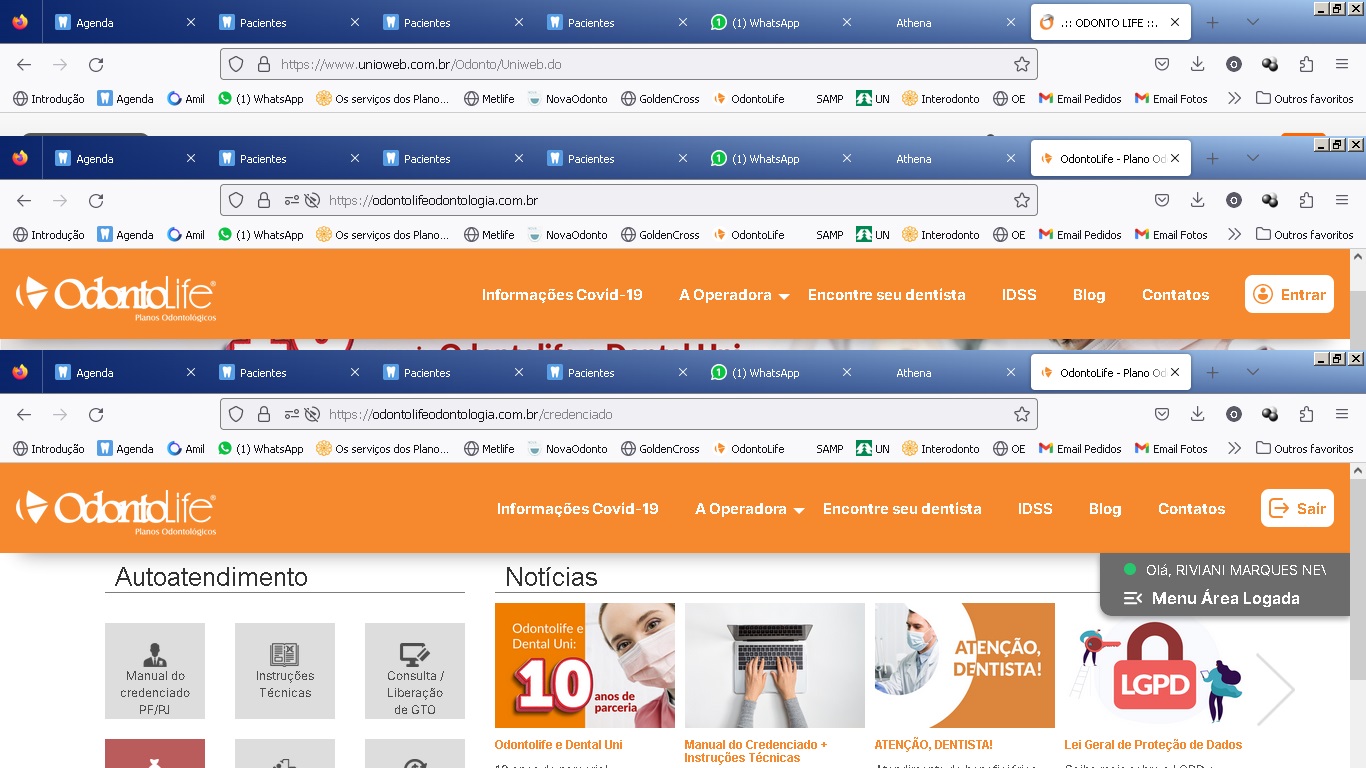Click the site lock icon in credenciado window
This screenshot has width=1366, height=768.
pos(264,414)
